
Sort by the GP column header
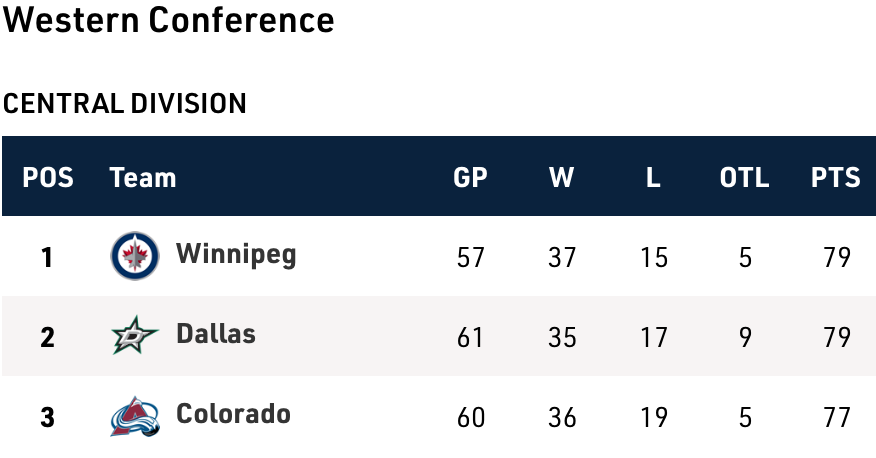[x=470, y=178]
